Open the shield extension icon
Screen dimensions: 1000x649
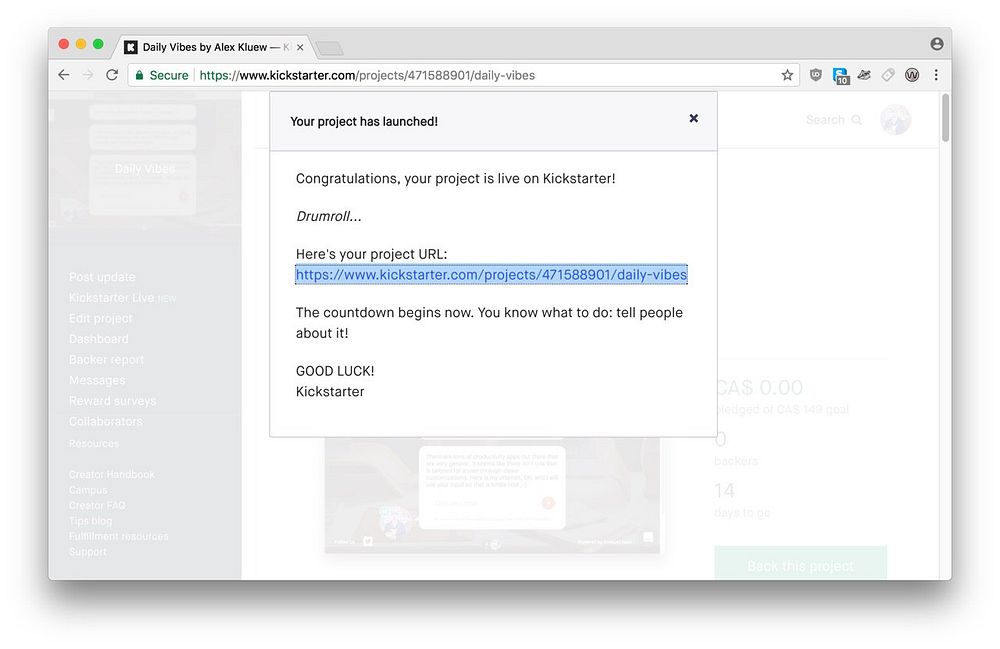click(x=816, y=75)
